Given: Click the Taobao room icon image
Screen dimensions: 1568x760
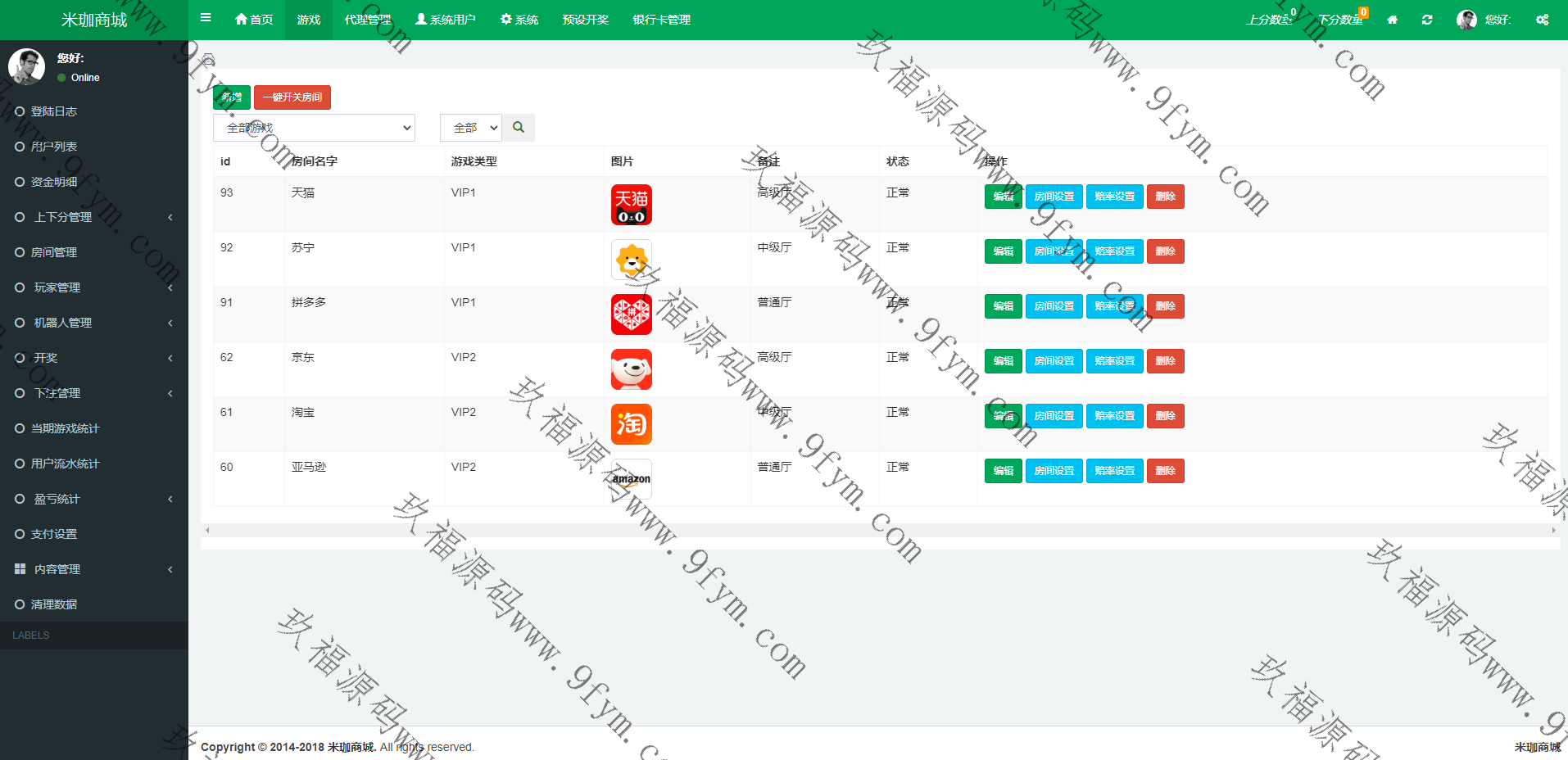Looking at the screenshot, I should point(631,424).
